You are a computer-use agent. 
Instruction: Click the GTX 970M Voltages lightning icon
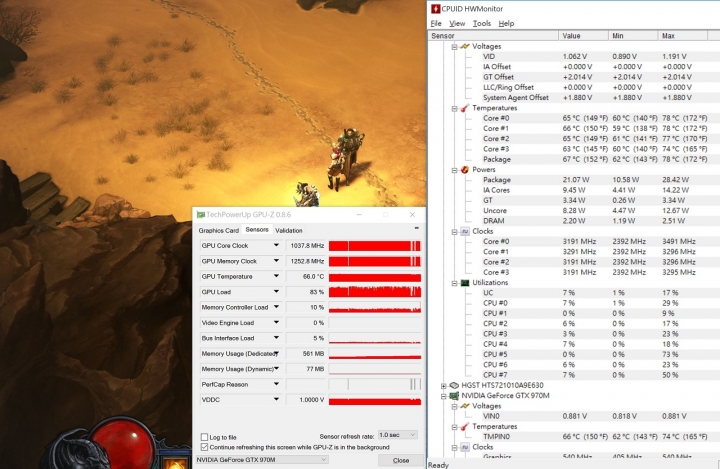(x=465, y=406)
